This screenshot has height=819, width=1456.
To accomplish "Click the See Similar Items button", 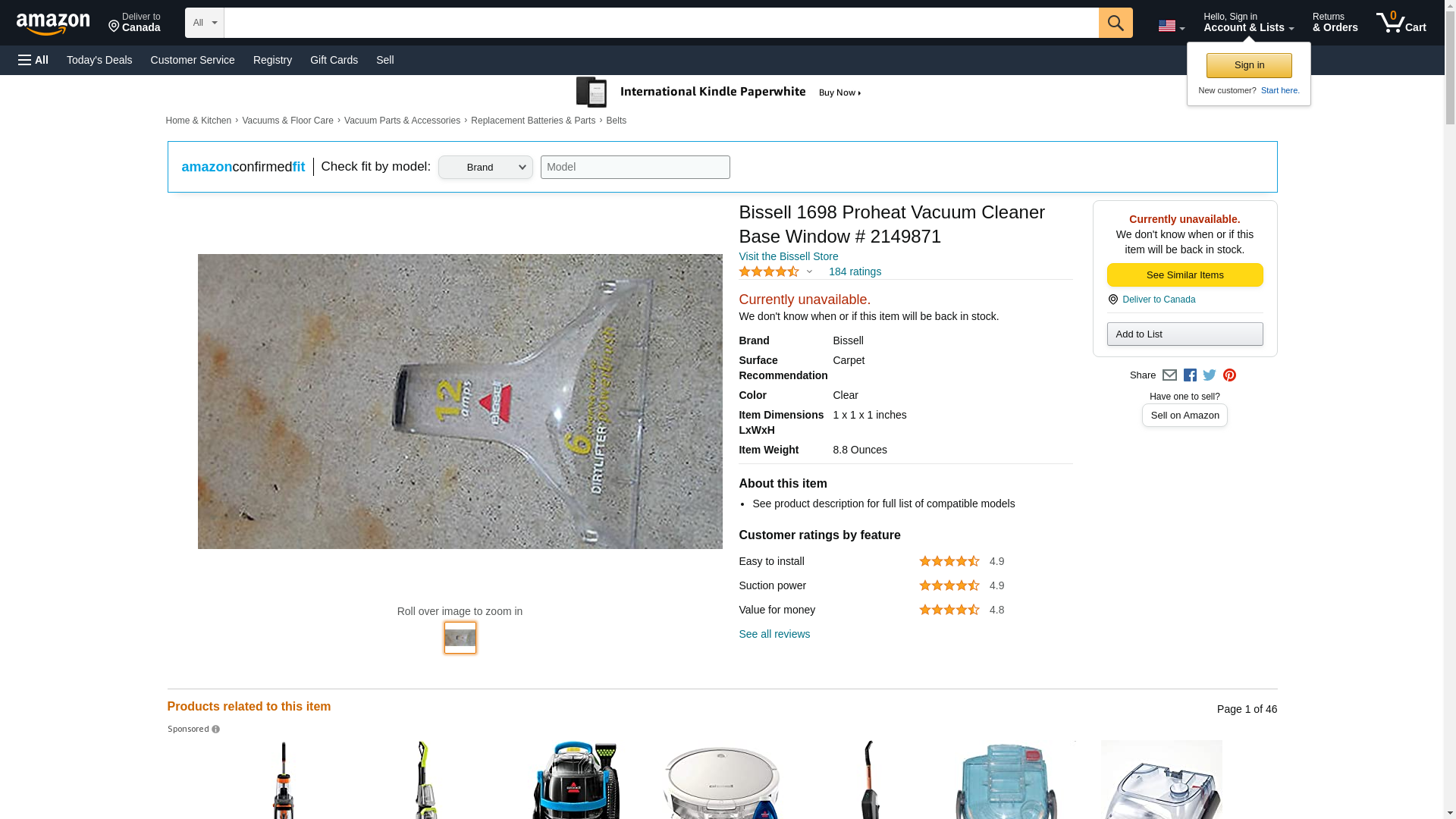I will coord(1185,275).
